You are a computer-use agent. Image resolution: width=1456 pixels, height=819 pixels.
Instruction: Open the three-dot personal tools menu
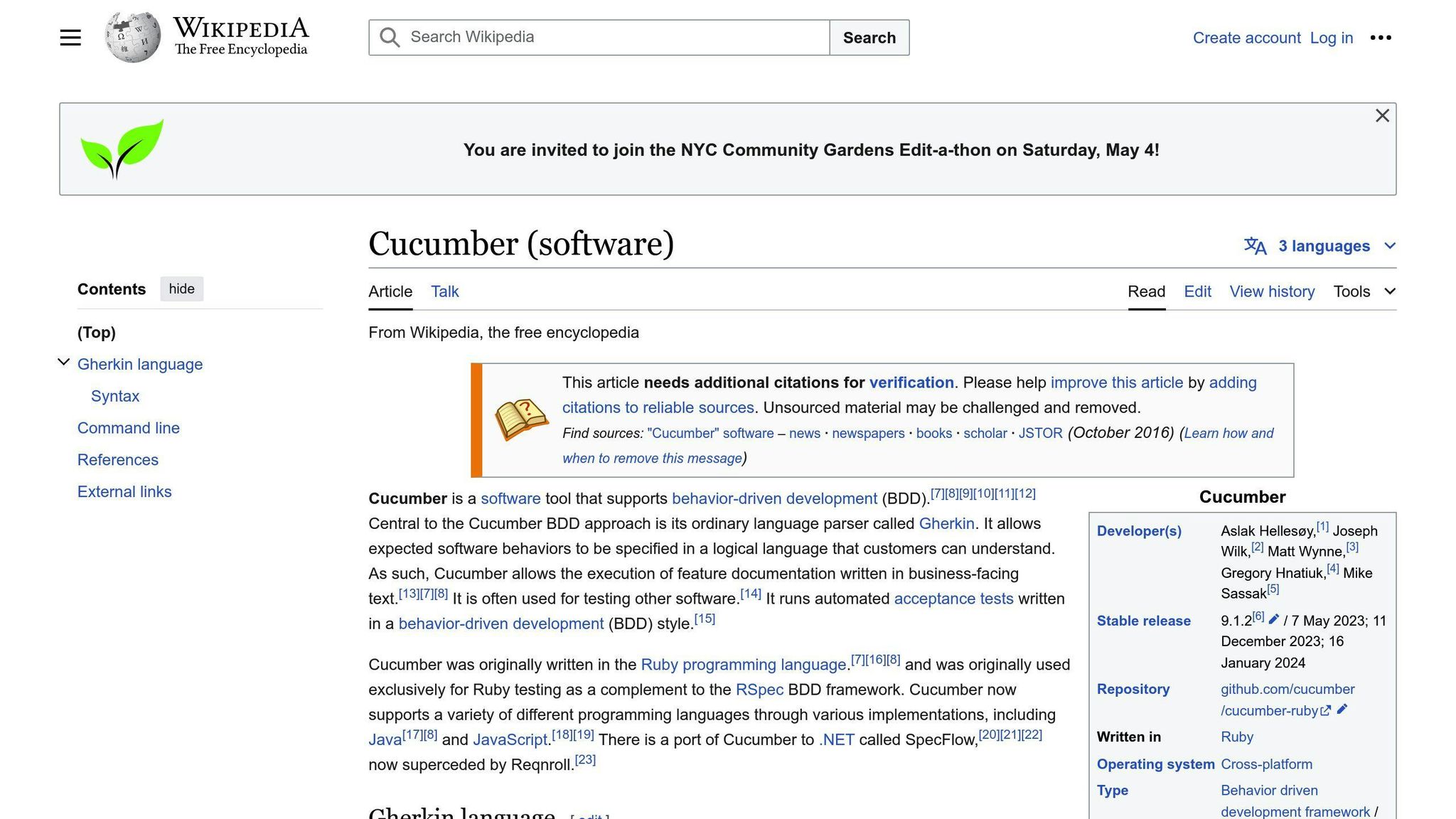point(1381,38)
